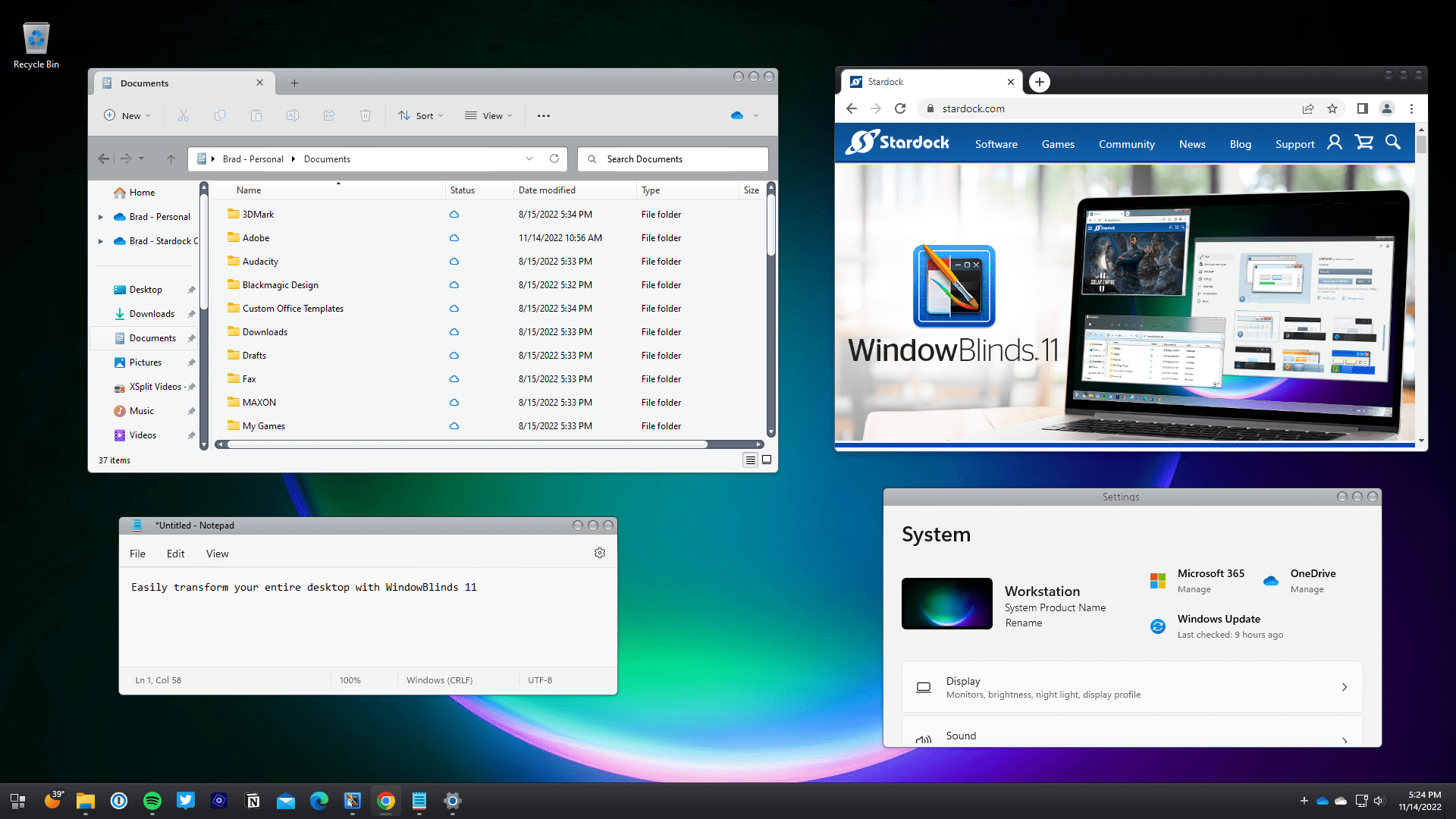Screen dimensions: 1456x819
Task: Switch Explorer to details view layout
Action: 750,460
